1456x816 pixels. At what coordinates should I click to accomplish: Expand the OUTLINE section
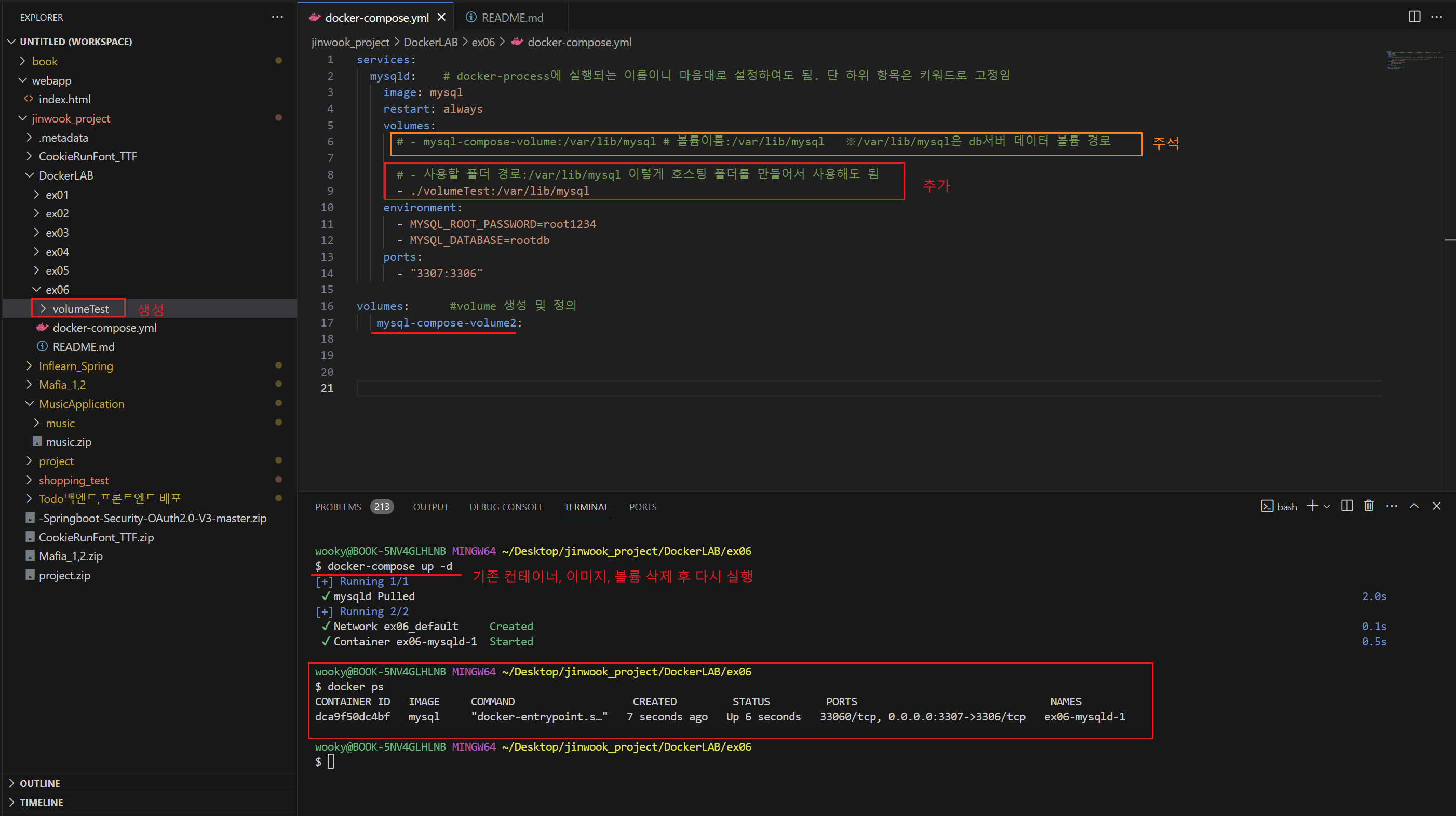pyautogui.click(x=39, y=783)
